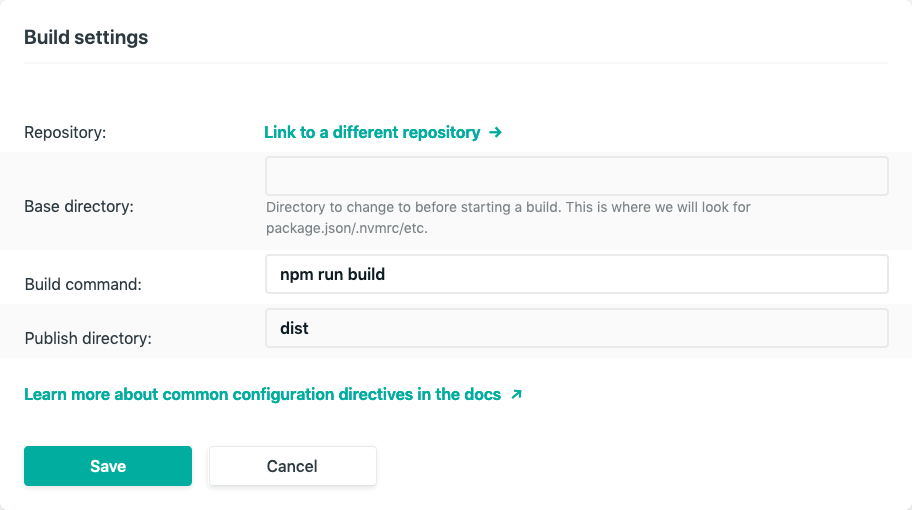912x510 pixels.
Task: Select the Build settings heading text
Action: click(x=86, y=37)
